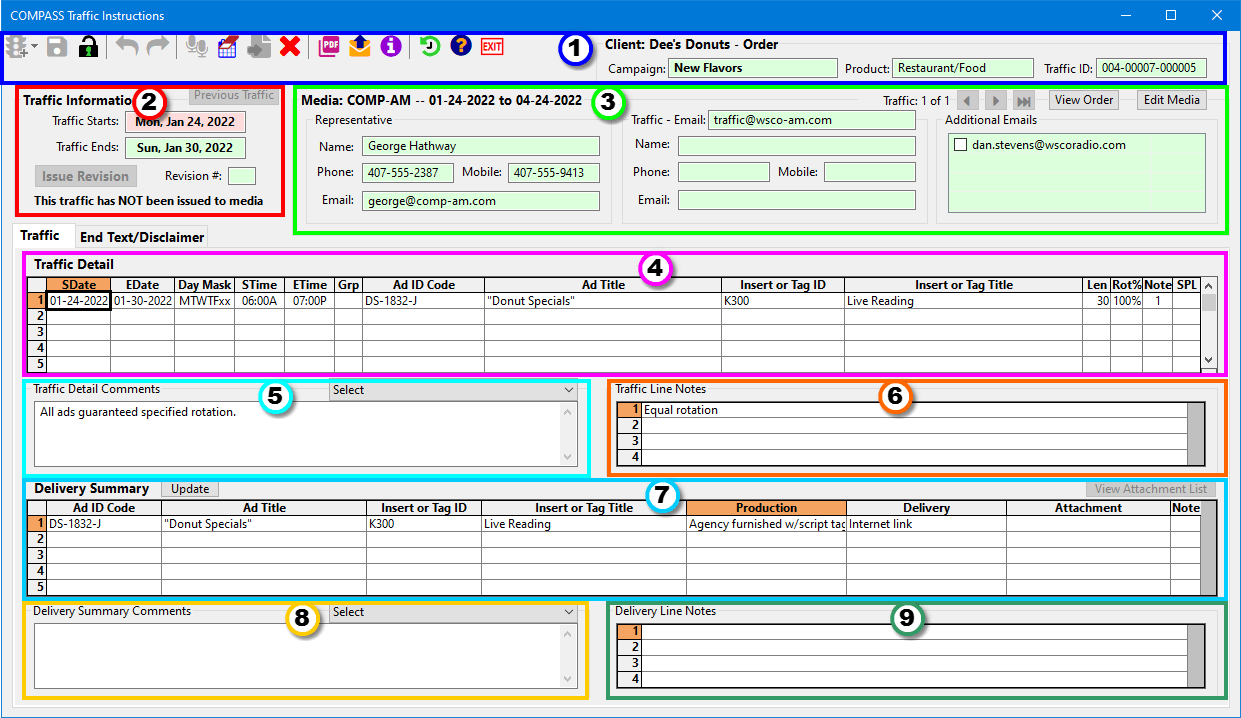Select the Traffic tab
Screen dimensions: 1241x718
pos(40,236)
